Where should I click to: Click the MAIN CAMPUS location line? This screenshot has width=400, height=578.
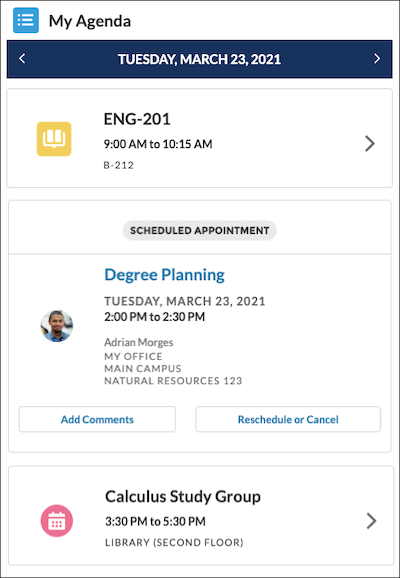click(143, 369)
